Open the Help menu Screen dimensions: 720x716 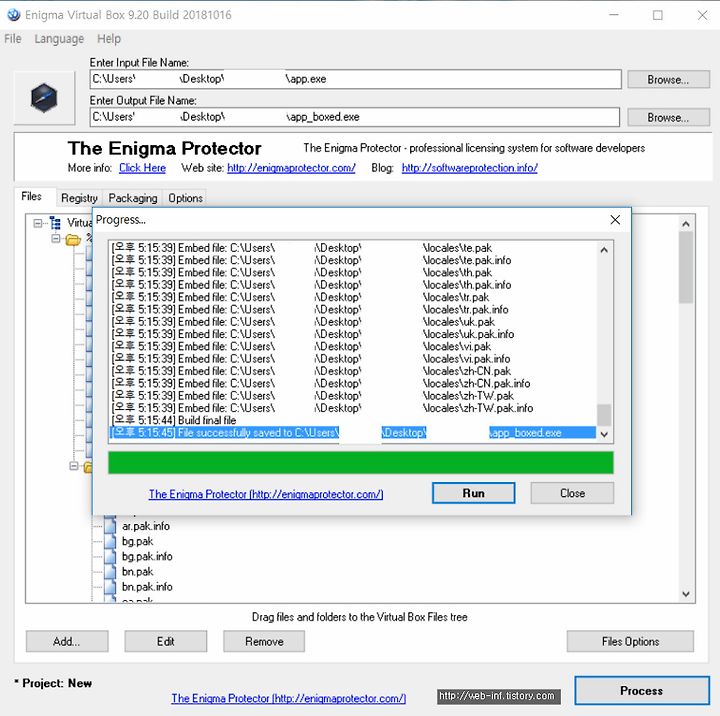(x=109, y=39)
